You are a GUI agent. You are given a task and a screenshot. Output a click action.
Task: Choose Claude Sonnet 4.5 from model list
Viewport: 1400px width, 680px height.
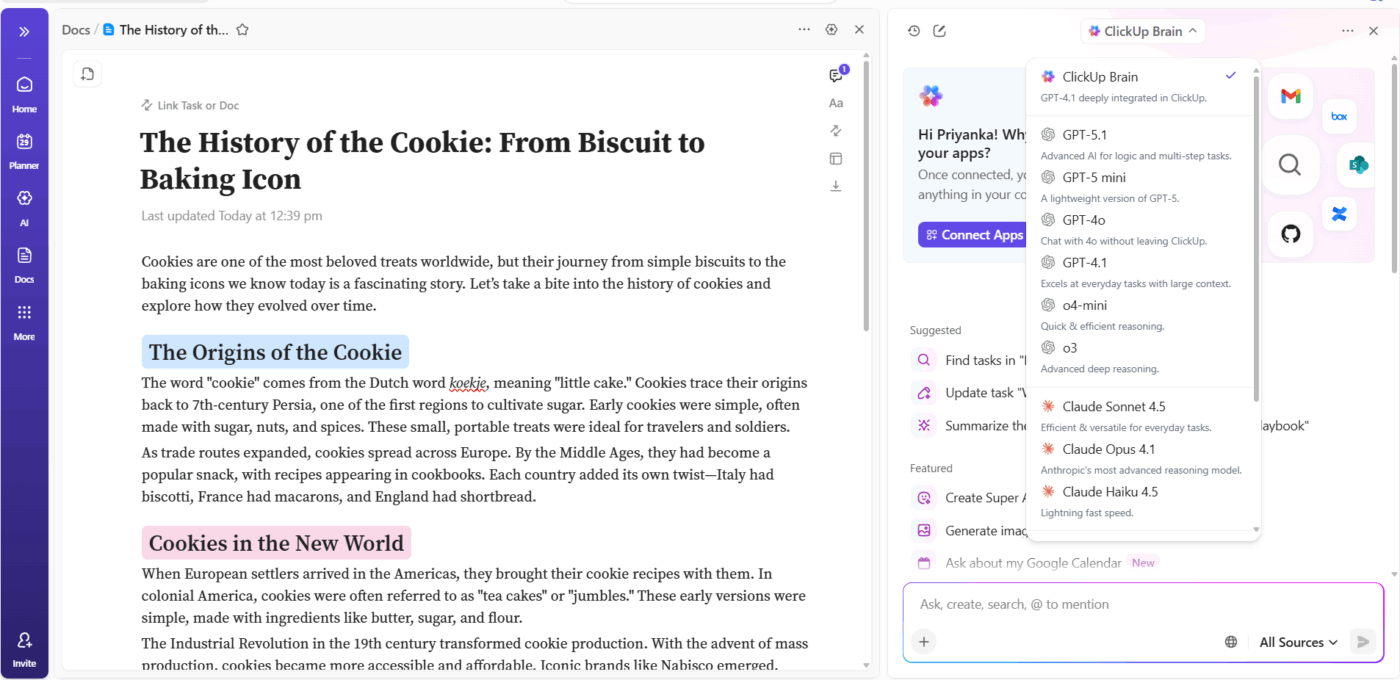pyautogui.click(x=1113, y=407)
